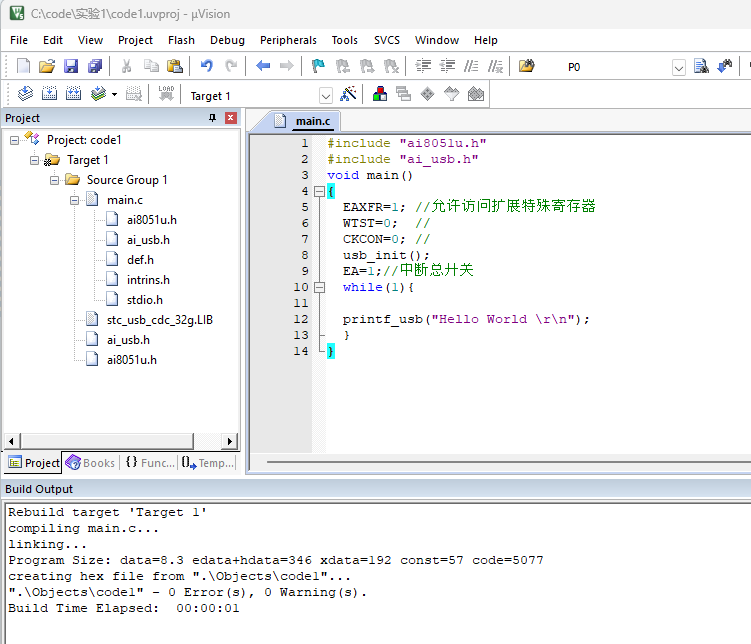Click the Pack Installer icon

(476, 94)
